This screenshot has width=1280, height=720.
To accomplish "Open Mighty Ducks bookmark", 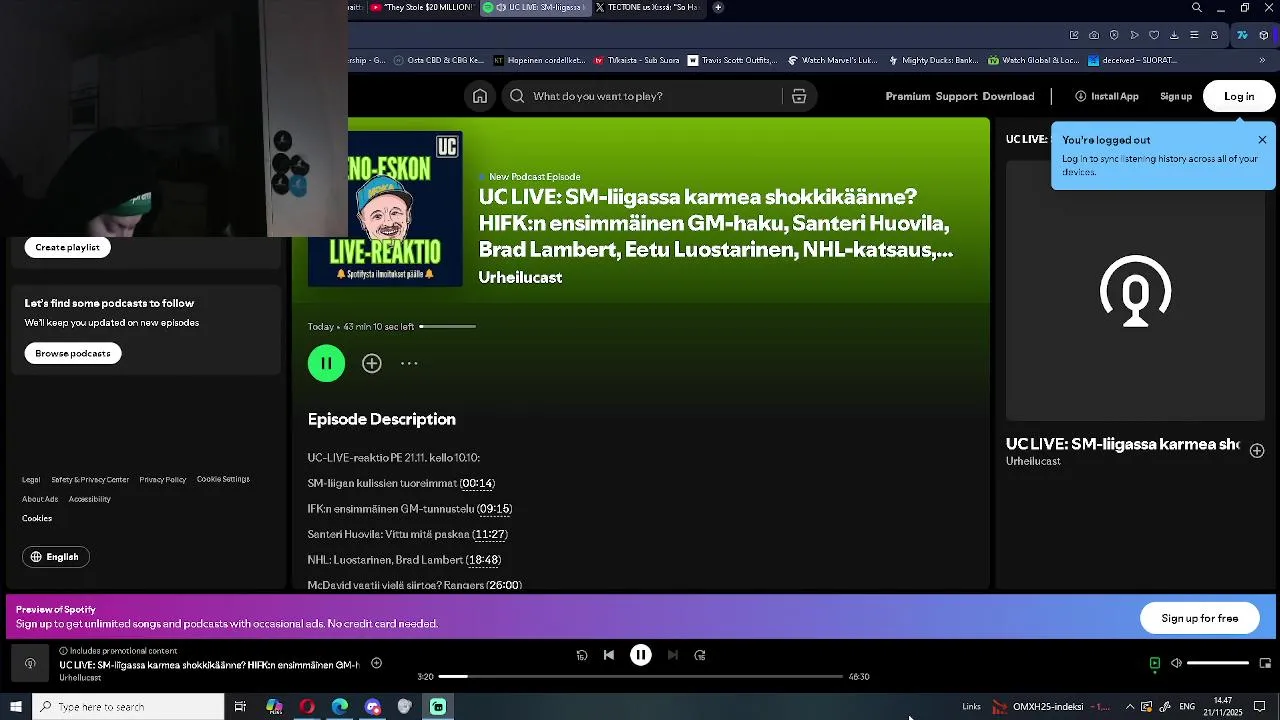I will (932, 60).
